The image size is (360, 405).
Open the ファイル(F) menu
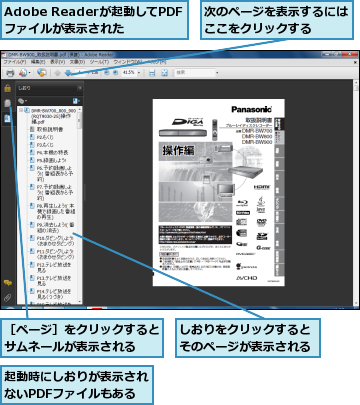click(x=15, y=62)
